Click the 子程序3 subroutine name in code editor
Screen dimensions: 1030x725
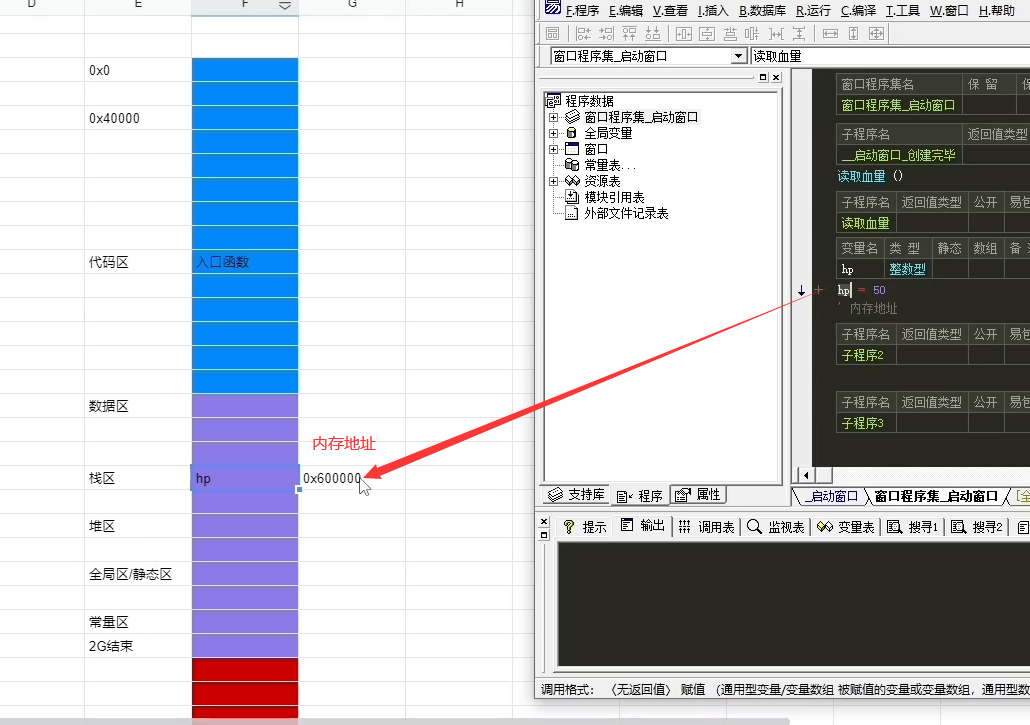click(866, 424)
